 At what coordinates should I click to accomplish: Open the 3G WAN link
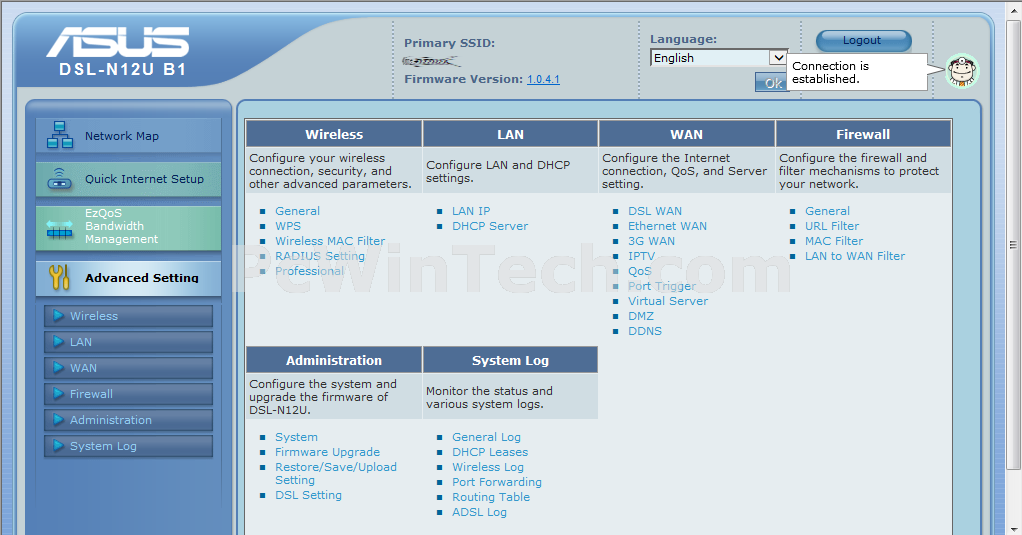(652, 240)
